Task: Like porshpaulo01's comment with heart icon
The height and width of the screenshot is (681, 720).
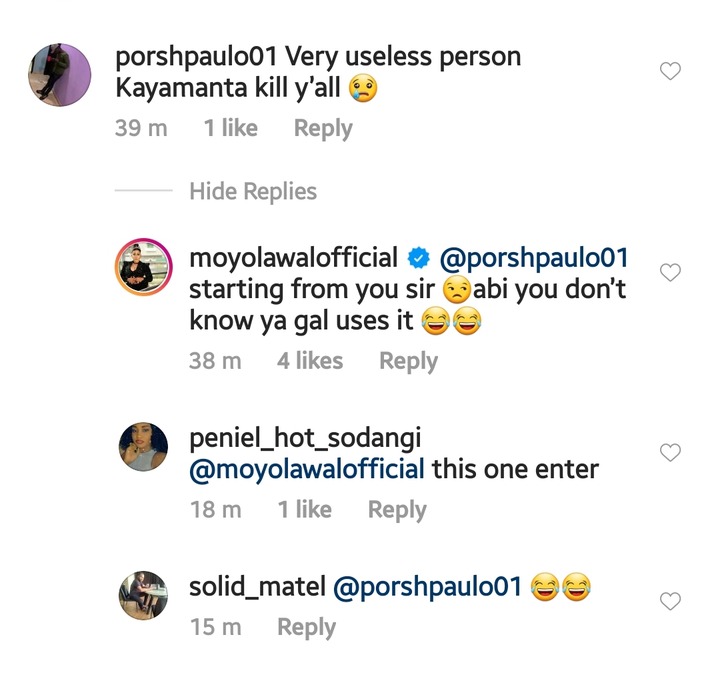Action: (671, 71)
